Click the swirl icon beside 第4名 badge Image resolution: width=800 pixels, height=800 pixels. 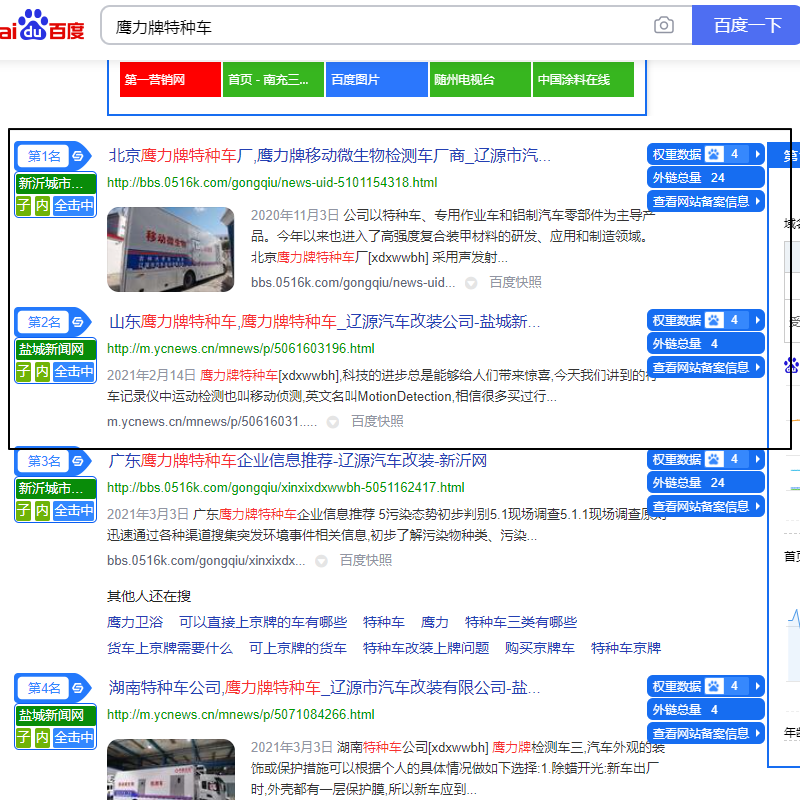(78, 688)
